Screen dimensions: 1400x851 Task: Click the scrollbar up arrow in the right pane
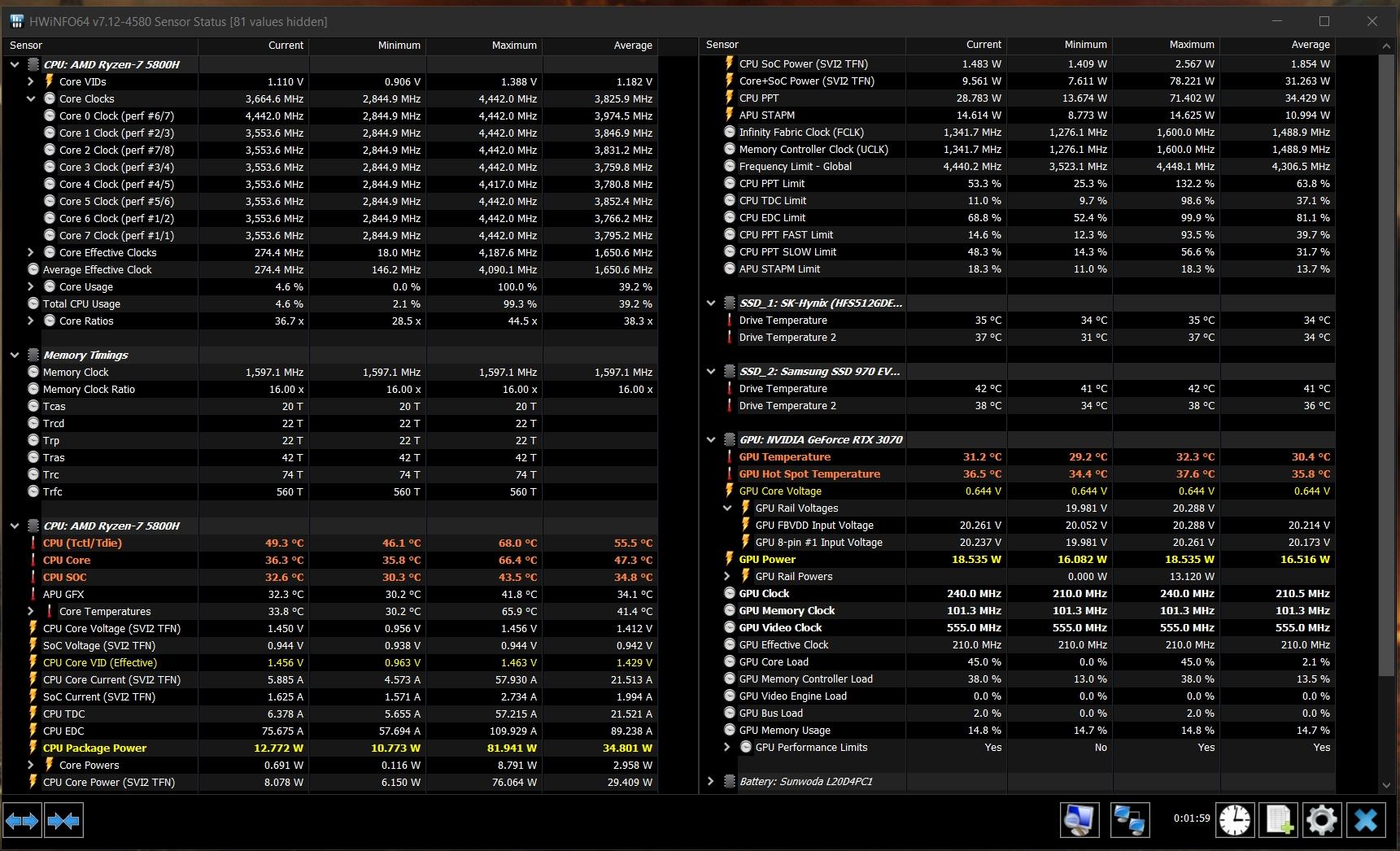click(1386, 46)
